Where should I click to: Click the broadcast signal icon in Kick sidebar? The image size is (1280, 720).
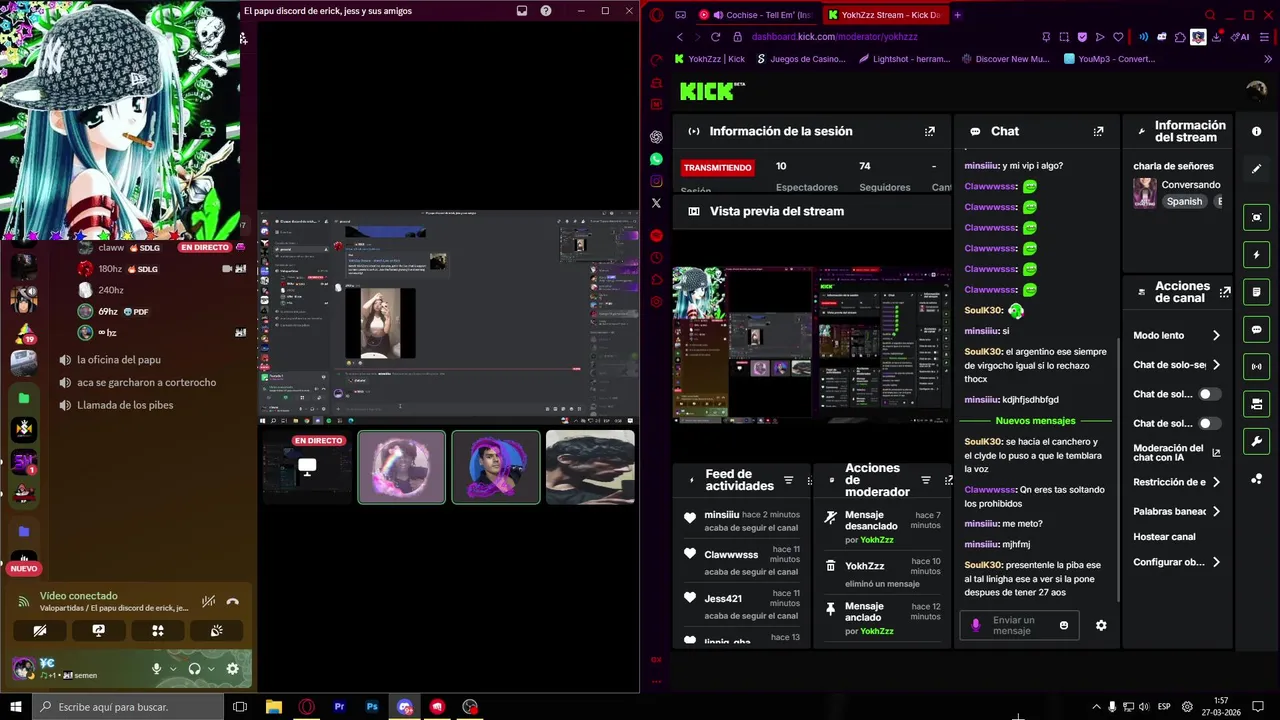coord(1256,367)
